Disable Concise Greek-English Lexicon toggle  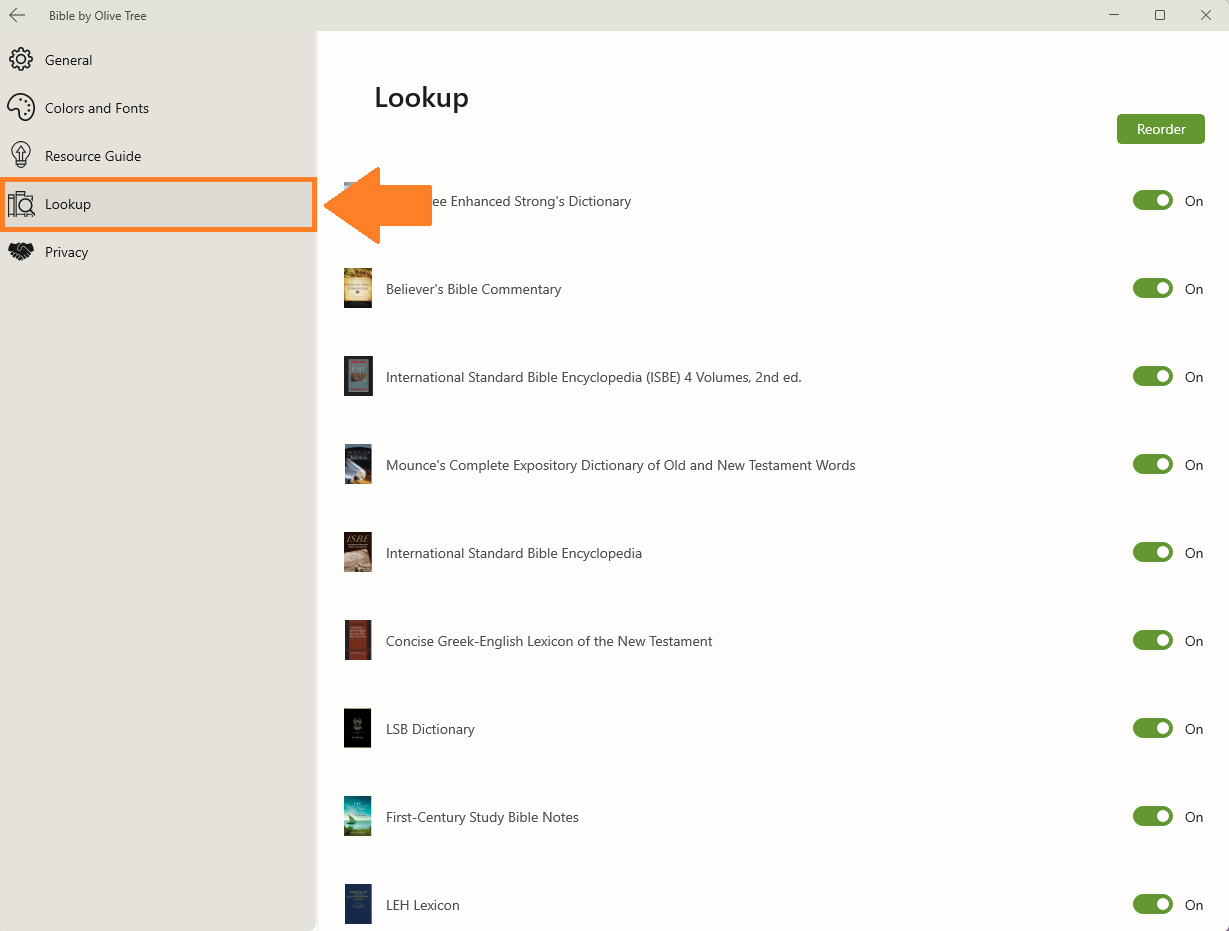click(x=1153, y=641)
